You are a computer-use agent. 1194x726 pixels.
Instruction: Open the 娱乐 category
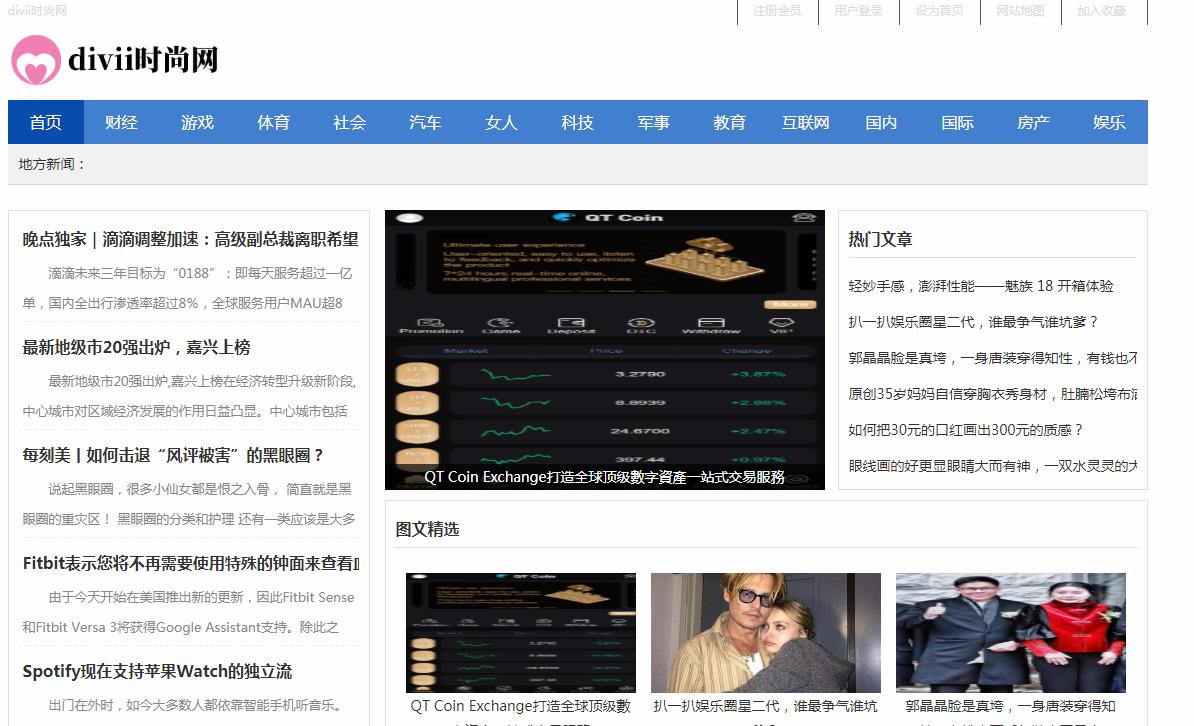(x=1109, y=122)
